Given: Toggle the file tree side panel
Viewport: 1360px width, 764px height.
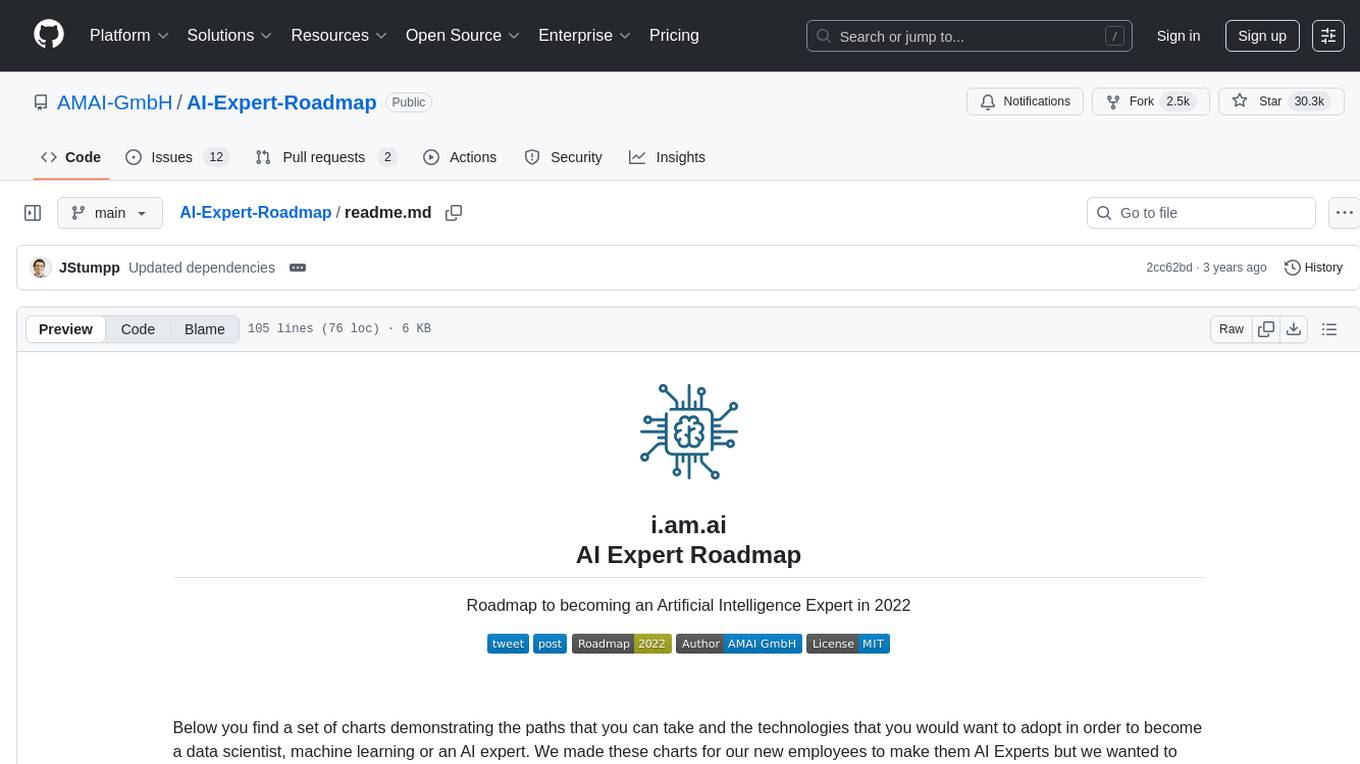Looking at the screenshot, I should pyautogui.click(x=33, y=213).
